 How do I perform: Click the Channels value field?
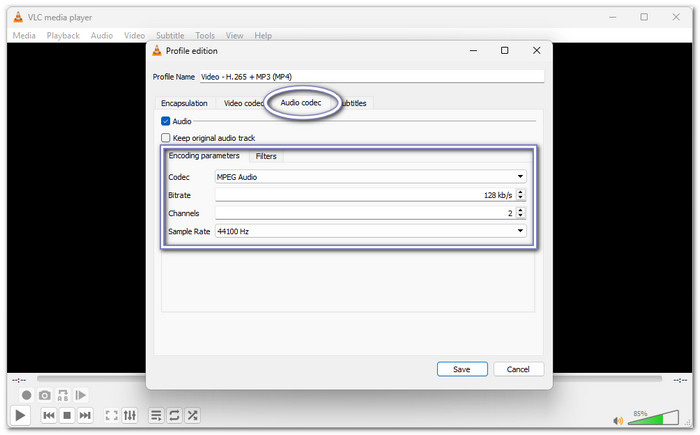click(x=366, y=213)
